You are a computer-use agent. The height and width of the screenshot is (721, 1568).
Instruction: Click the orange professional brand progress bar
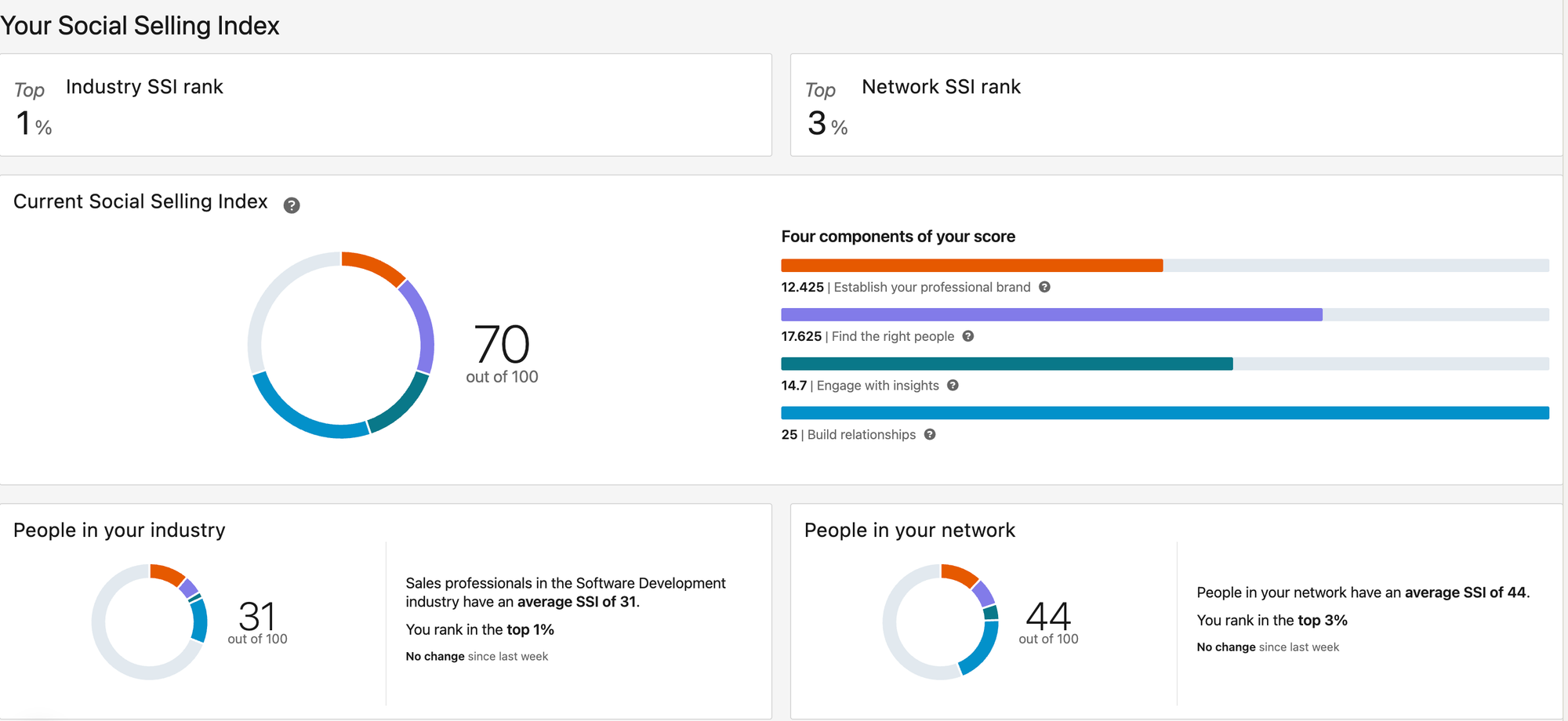tap(971, 266)
